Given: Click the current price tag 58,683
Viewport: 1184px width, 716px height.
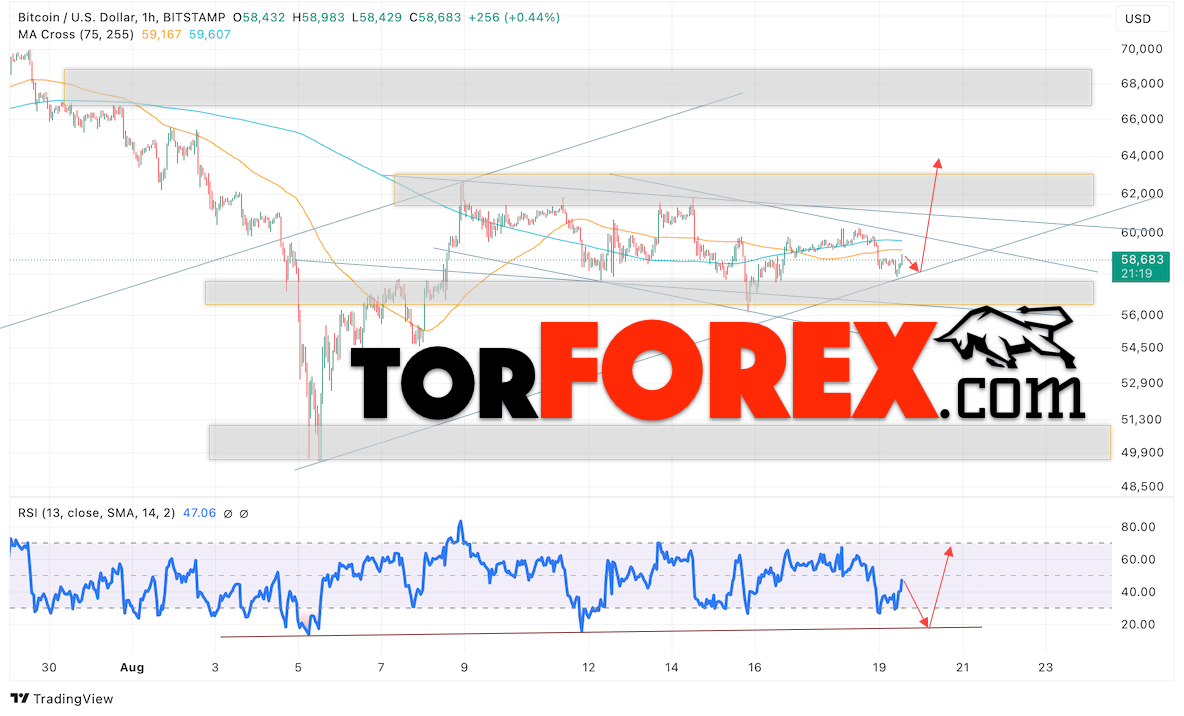Looking at the screenshot, I should (x=1141, y=266).
